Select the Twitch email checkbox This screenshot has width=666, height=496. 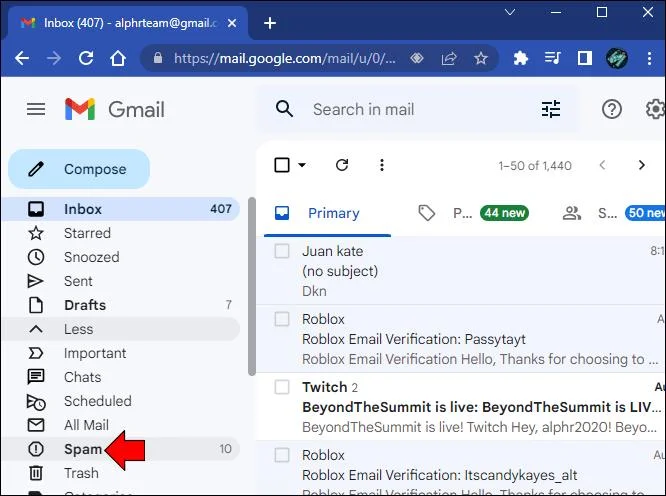coord(282,387)
